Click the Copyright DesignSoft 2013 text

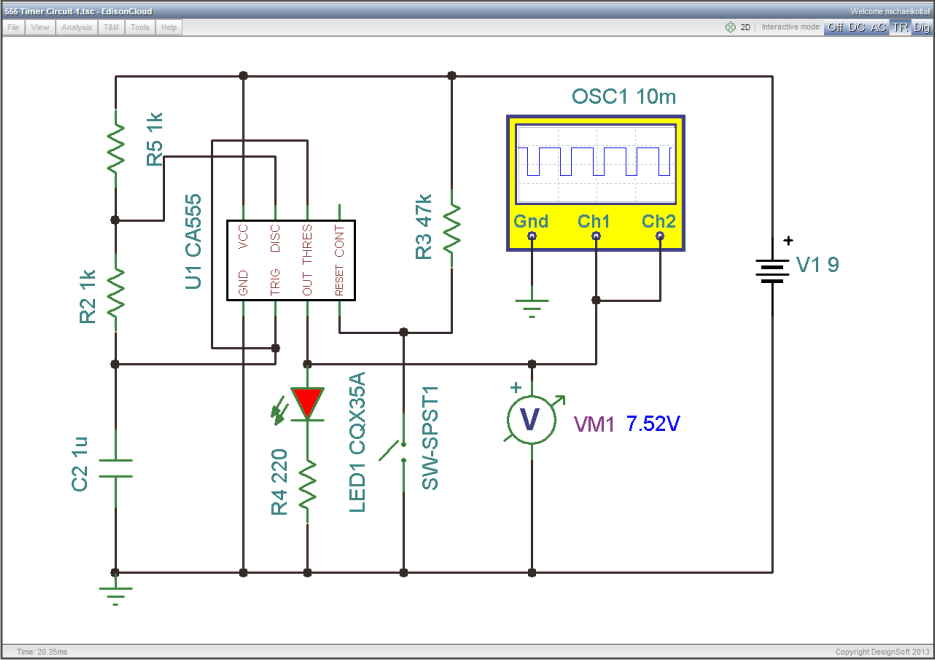click(x=882, y=652)
